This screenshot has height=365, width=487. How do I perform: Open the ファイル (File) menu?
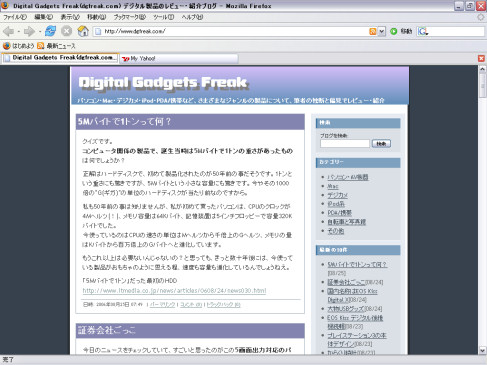[15, 17]
